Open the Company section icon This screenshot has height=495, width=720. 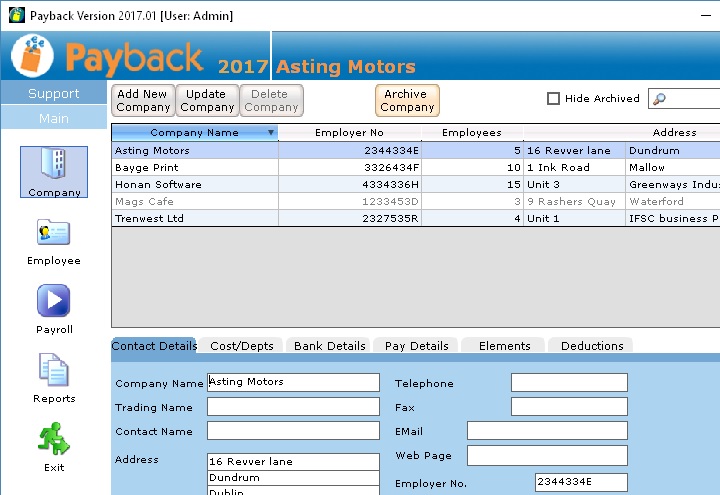pyautogui.click(x=54, y=165)
